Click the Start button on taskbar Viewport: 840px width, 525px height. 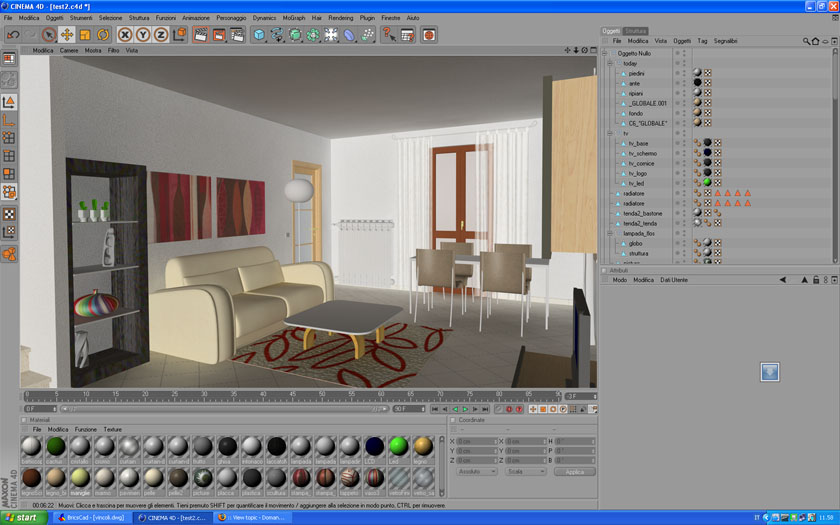(x=22, y=518)
